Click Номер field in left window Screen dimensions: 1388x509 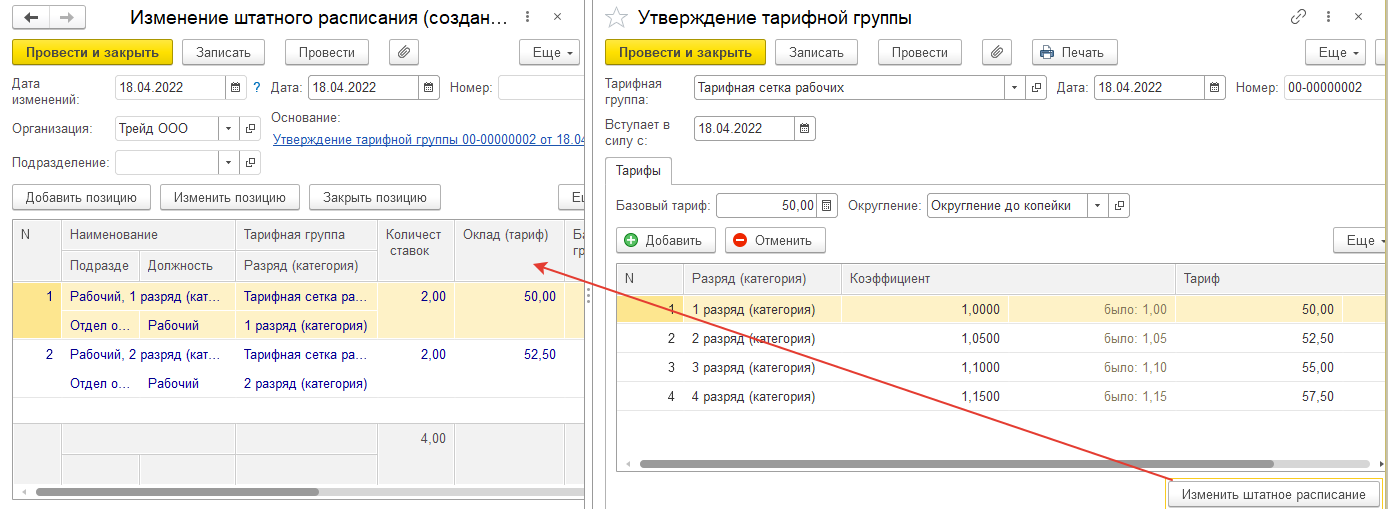tap(540, 87)
